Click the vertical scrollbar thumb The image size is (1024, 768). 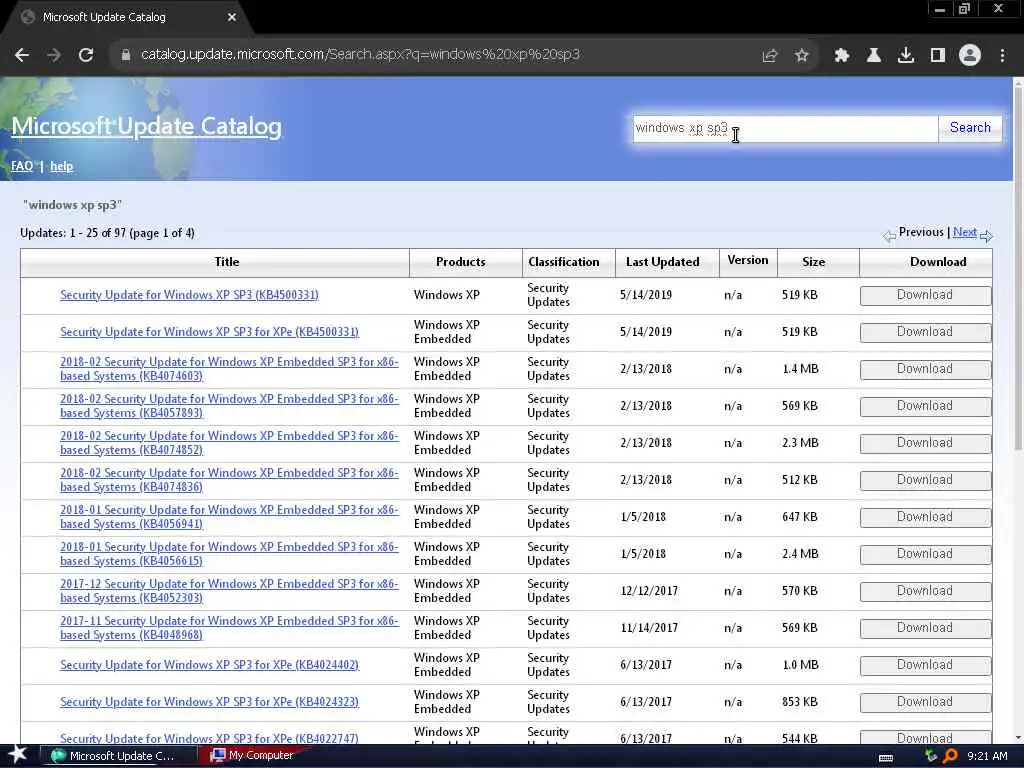coord(1018,268)
